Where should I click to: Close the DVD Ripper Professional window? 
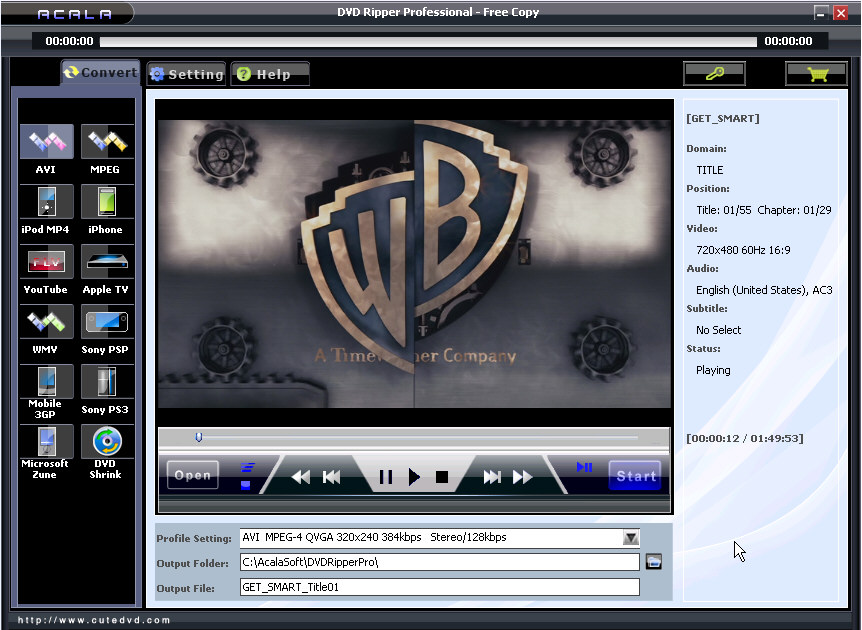[841, 13]
